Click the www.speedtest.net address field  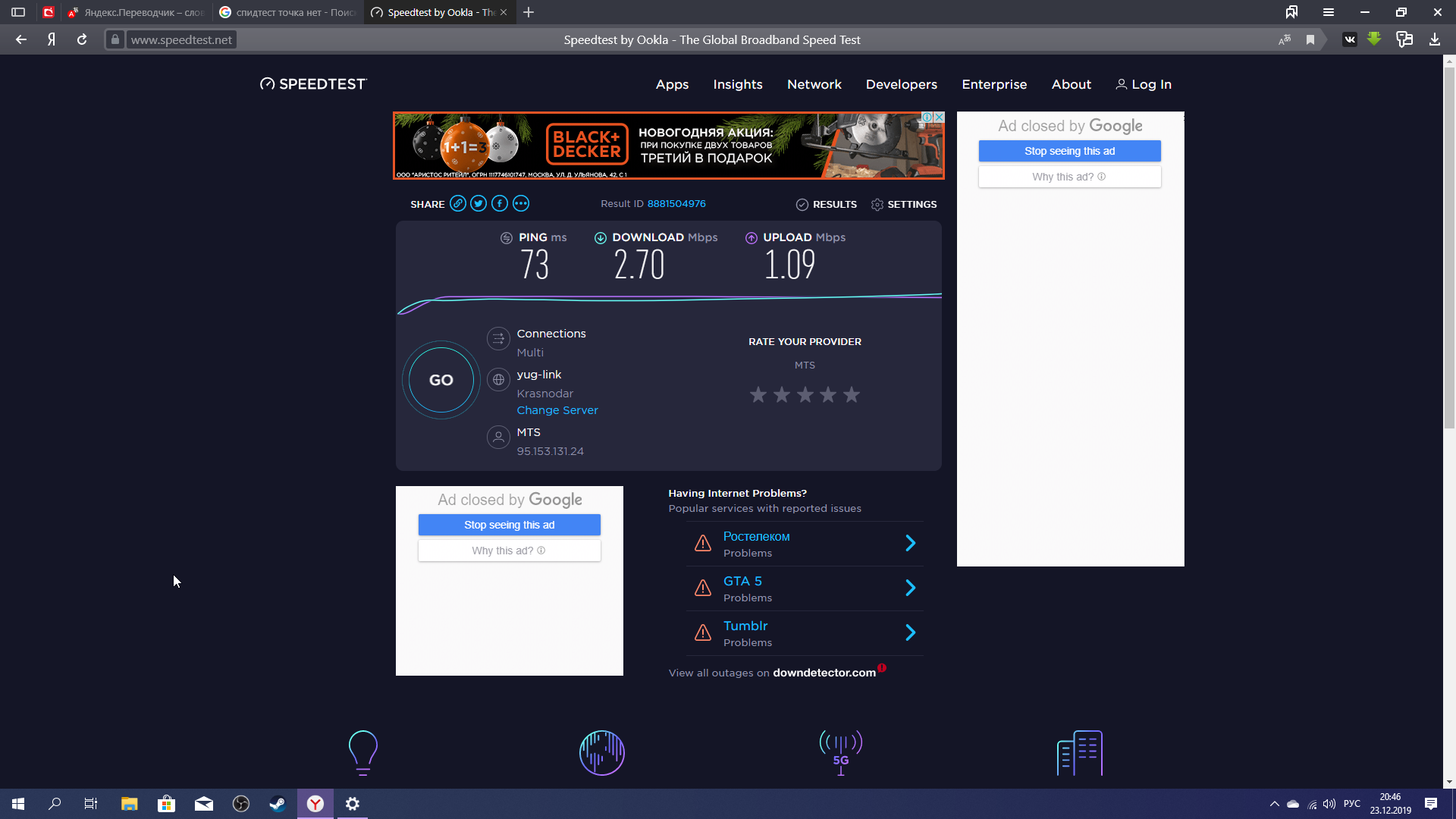pyautogui.click(x=181, y=39)
